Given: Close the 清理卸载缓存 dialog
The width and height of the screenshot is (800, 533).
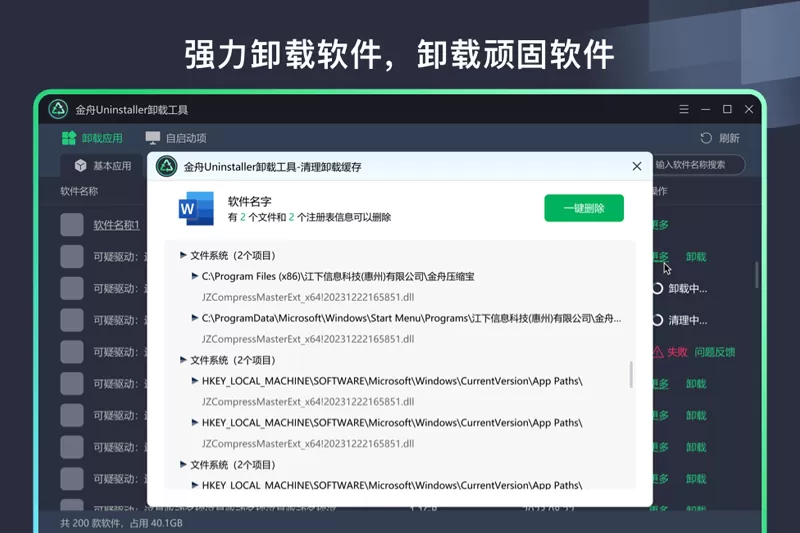Looking at the screenshot, I should pos(637,166).
